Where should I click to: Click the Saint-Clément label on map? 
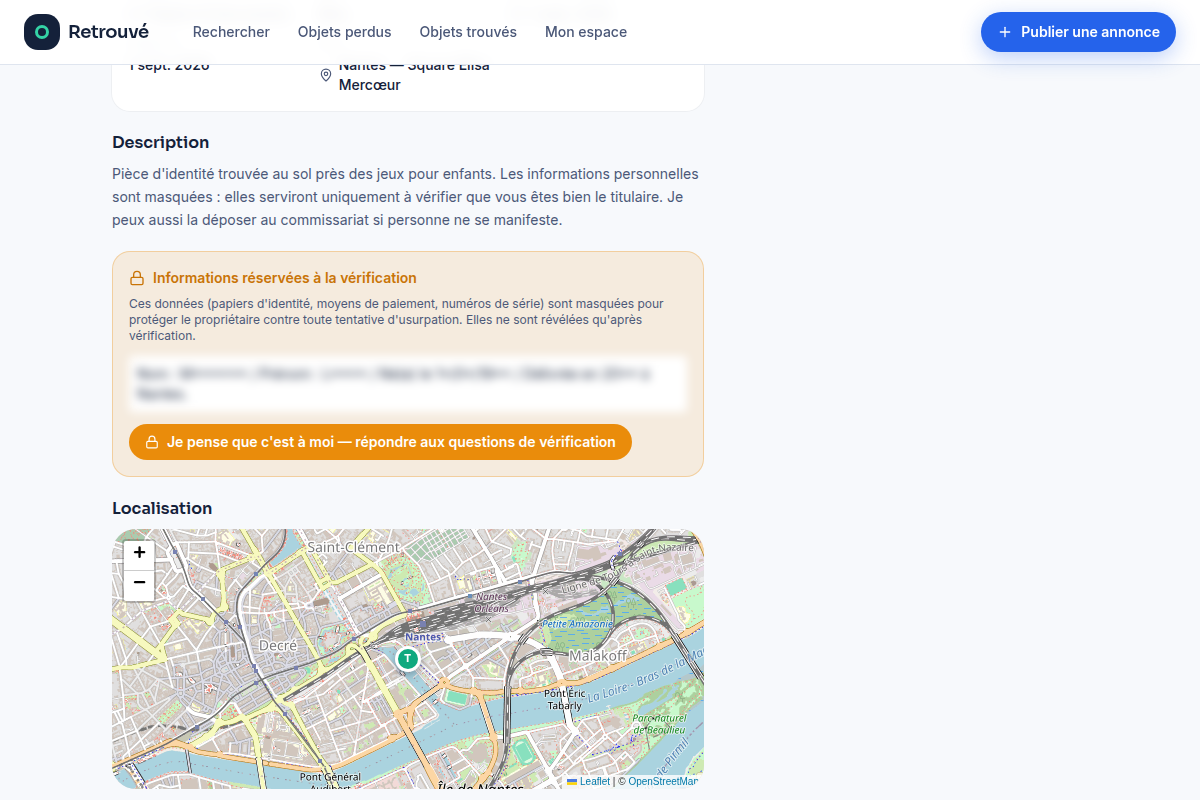click(353, 547)
